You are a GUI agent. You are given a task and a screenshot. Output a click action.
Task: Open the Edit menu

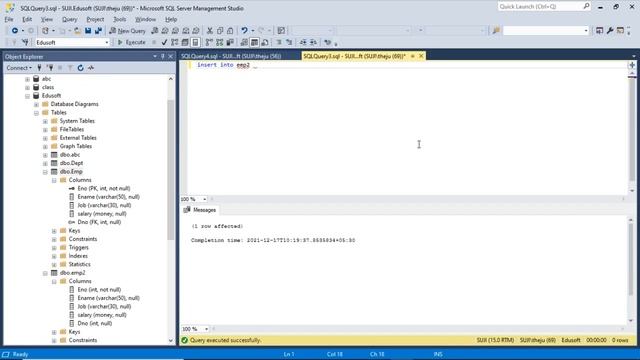point(27,19)
